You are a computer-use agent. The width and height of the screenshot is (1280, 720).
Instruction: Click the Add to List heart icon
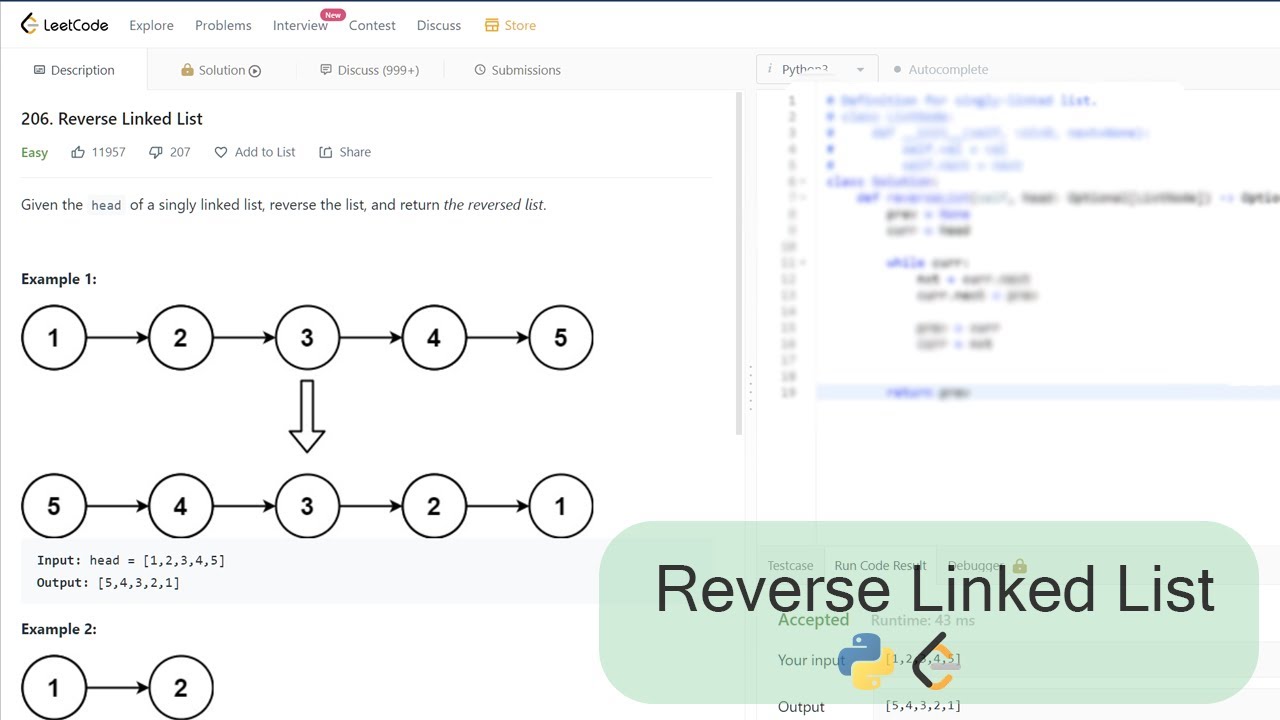pos(222,152)
